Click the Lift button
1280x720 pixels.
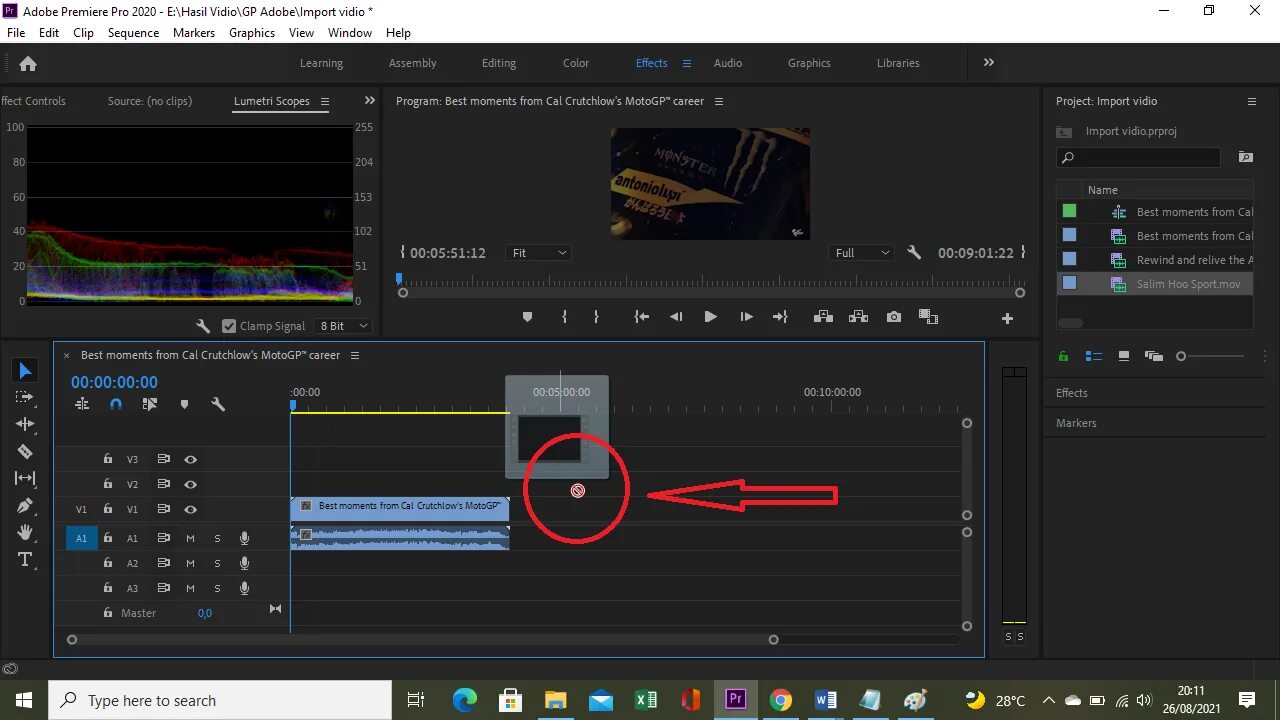tap(824, 317)
